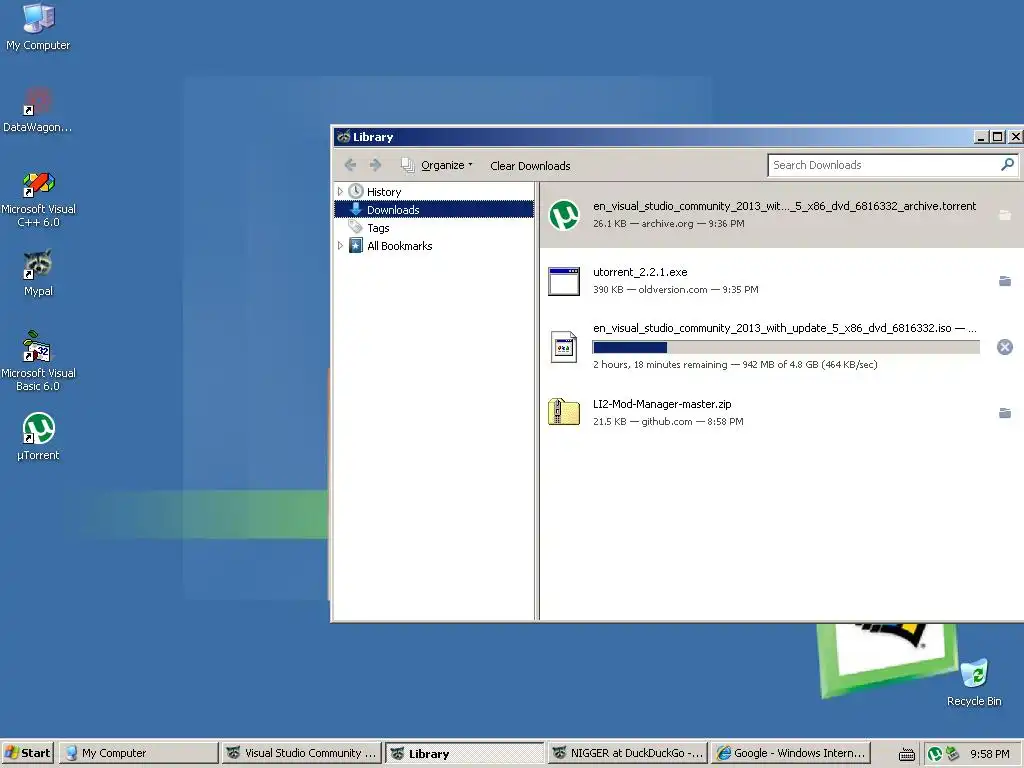Click the keyboard icon in system tray
The width and height of the screenshot is (1024, 768).
point(906,754)
